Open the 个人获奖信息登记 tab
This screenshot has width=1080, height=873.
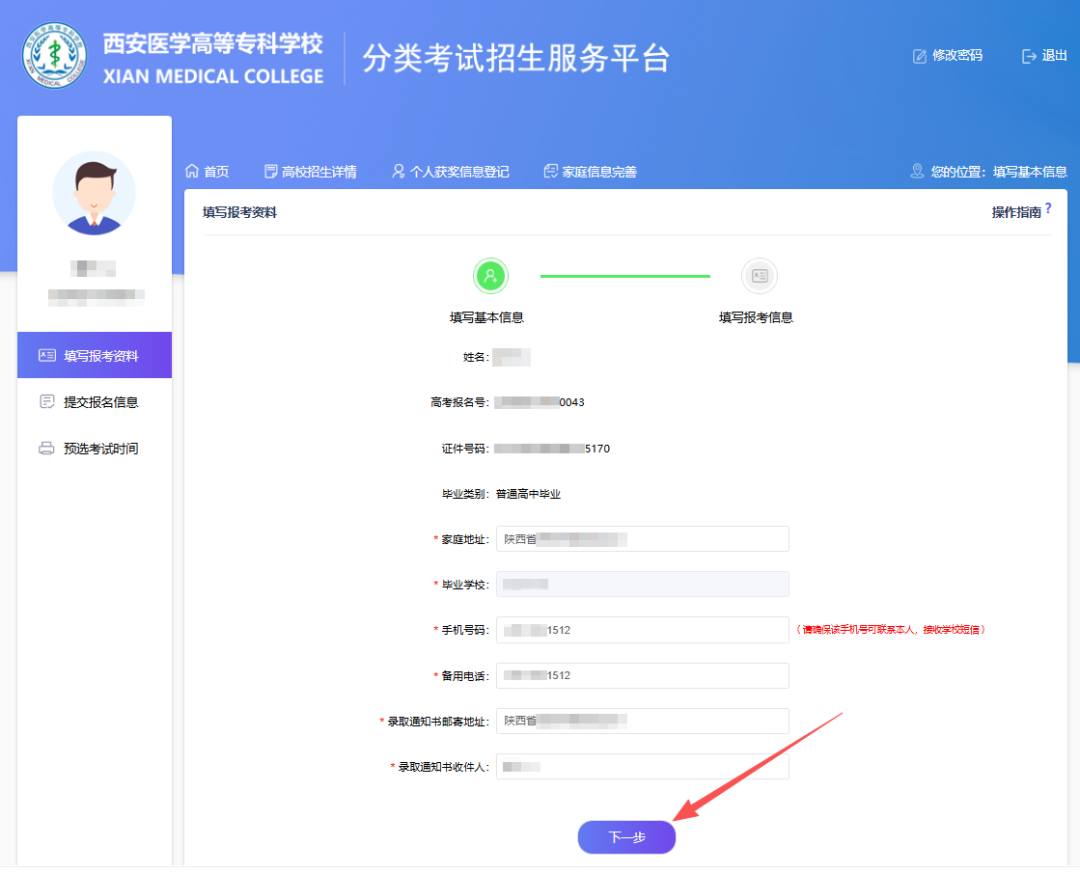pyautogui.click(x=450, y=172)
